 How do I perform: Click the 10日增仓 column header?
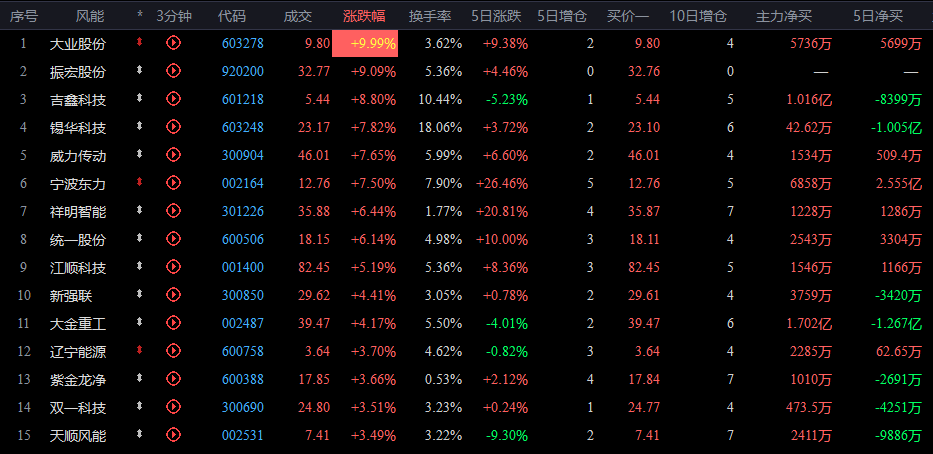click(698, 16)
